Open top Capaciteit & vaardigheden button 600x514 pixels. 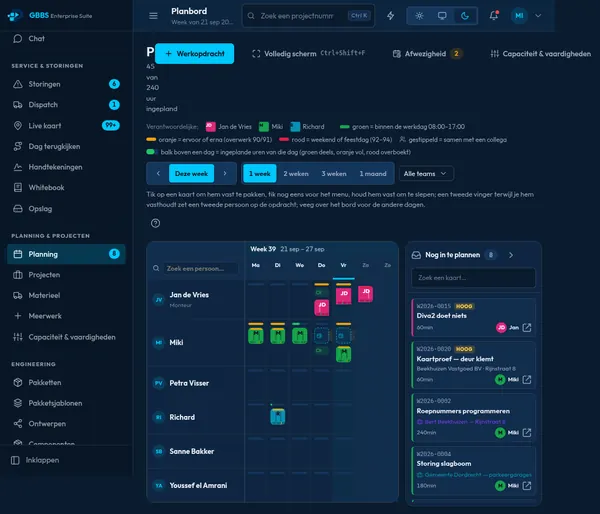click(x=540, y=54)
